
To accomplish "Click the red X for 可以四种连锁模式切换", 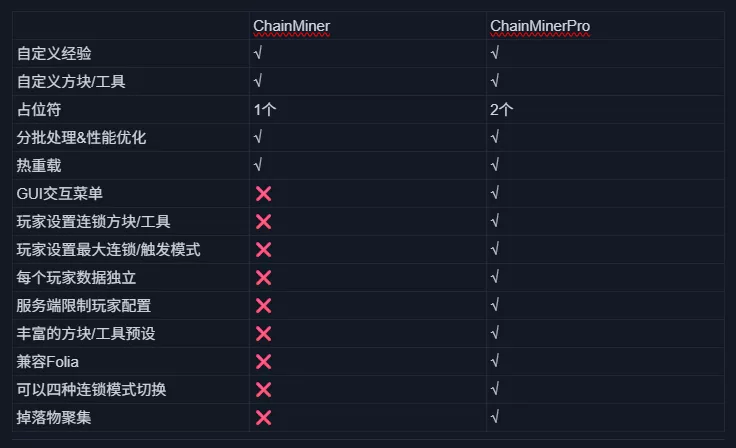I will [x=263, y=389].
